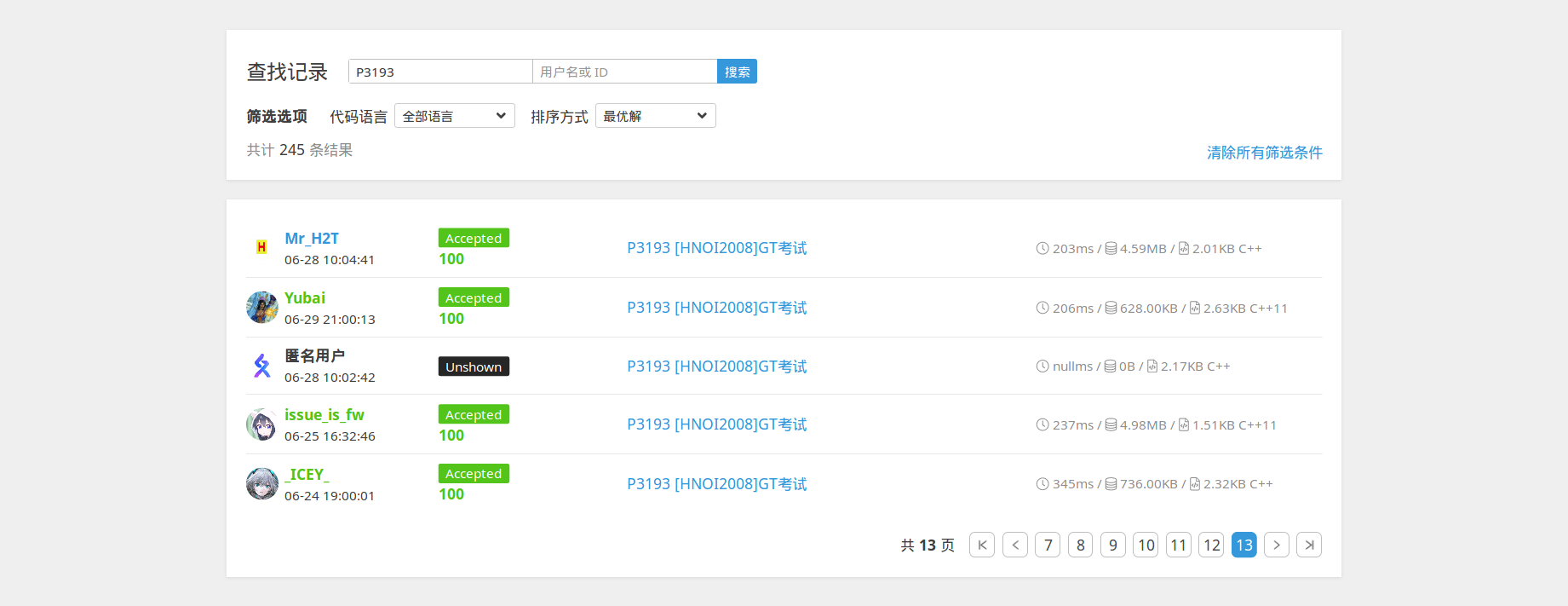Open the code language dropdown 全部语言
The image size is (1568, 606).
(455, 116)
